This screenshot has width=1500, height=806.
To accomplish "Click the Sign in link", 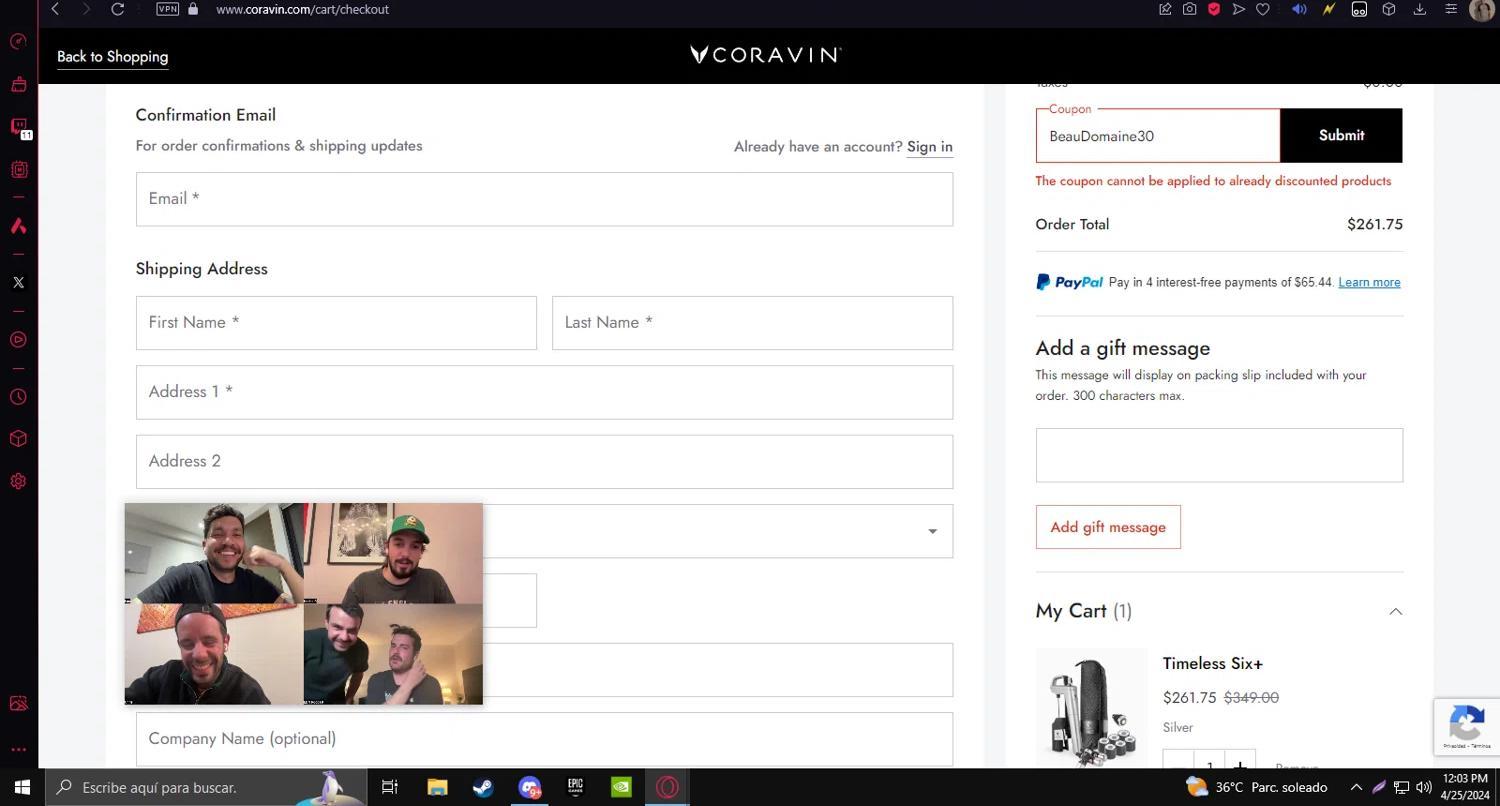I will pyautogui.click(x=929, y=147).
